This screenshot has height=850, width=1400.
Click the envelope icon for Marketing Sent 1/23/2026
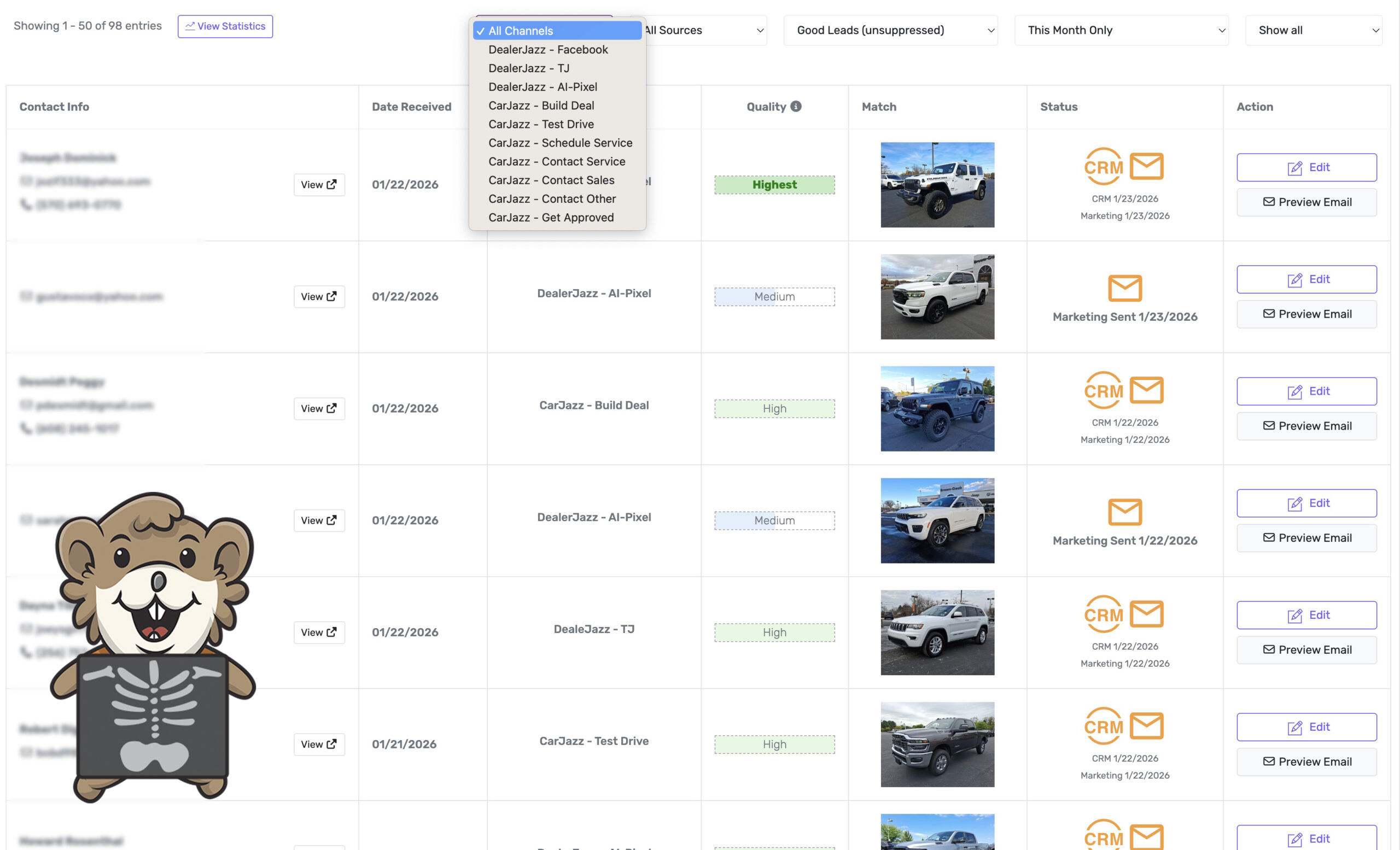pyautogui.click(x=1124, y=288)
